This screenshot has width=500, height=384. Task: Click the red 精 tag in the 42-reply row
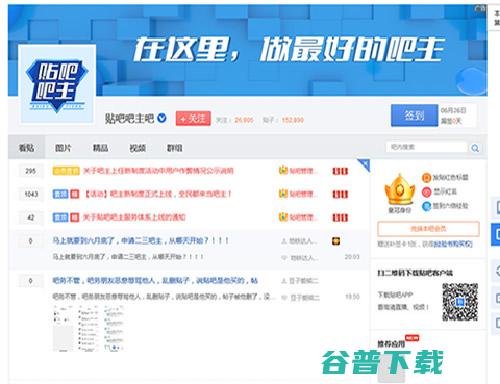75,217
